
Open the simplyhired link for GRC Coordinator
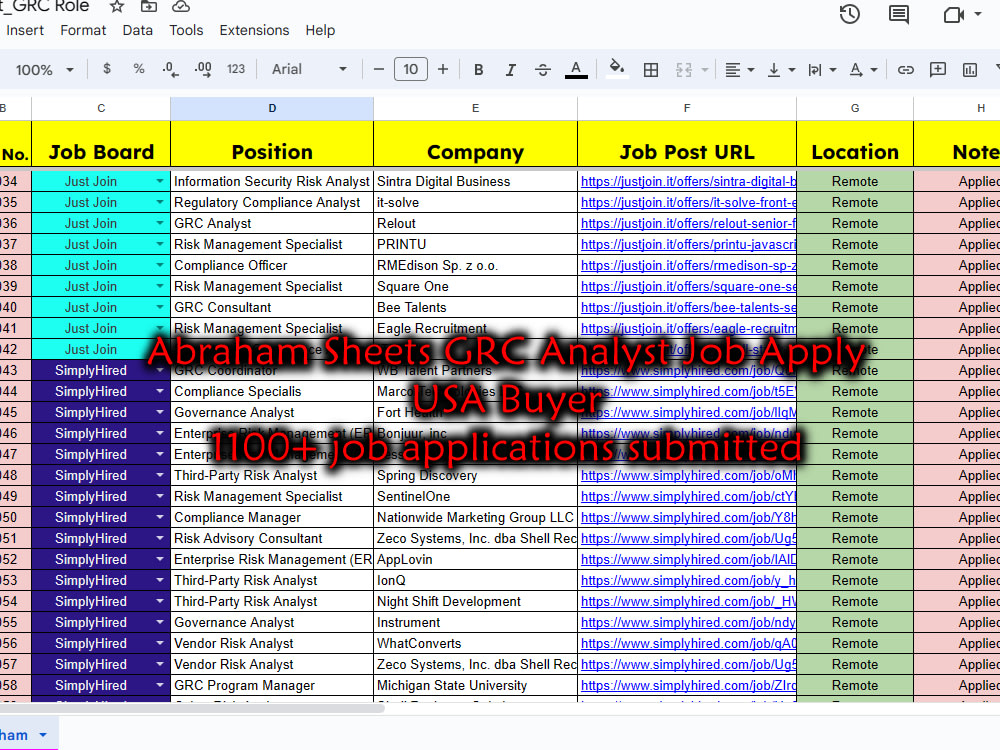(687, 370)
